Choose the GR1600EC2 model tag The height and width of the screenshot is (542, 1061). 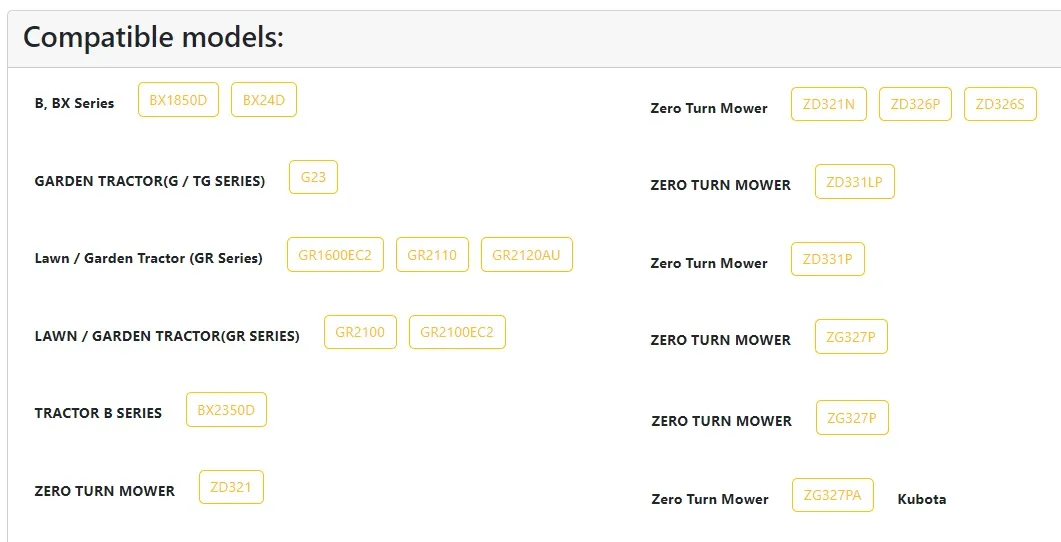click(335, 255)
